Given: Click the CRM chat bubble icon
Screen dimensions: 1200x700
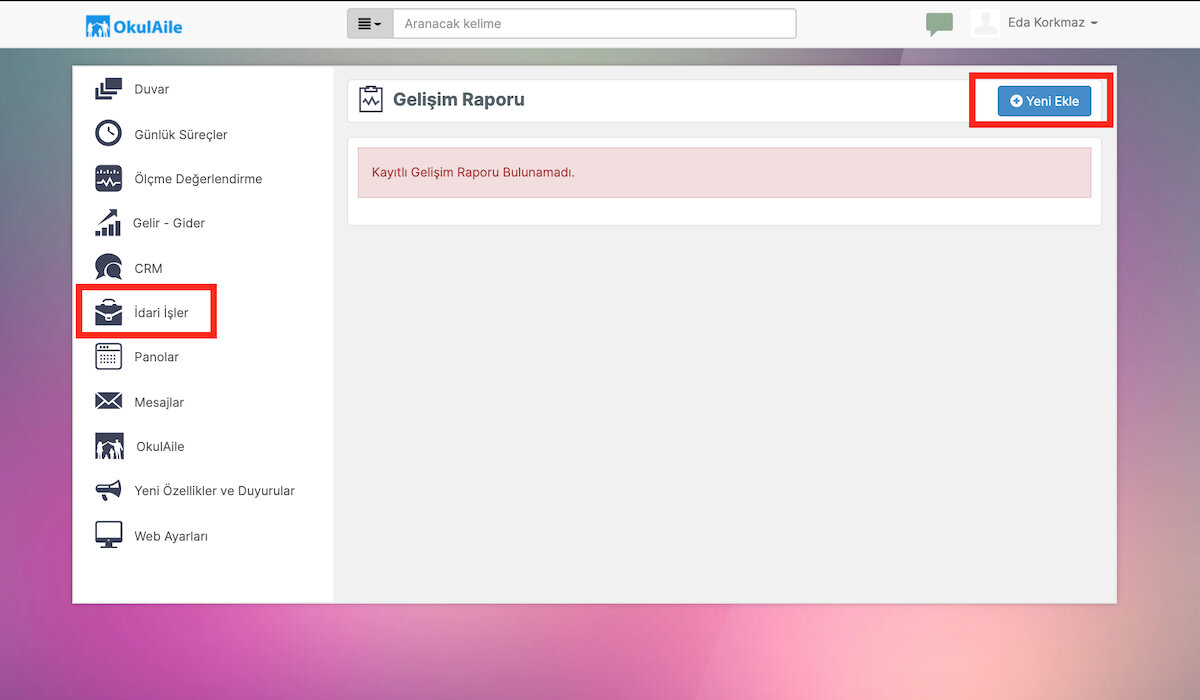Looking at the screenshot, I should (108, 268).
